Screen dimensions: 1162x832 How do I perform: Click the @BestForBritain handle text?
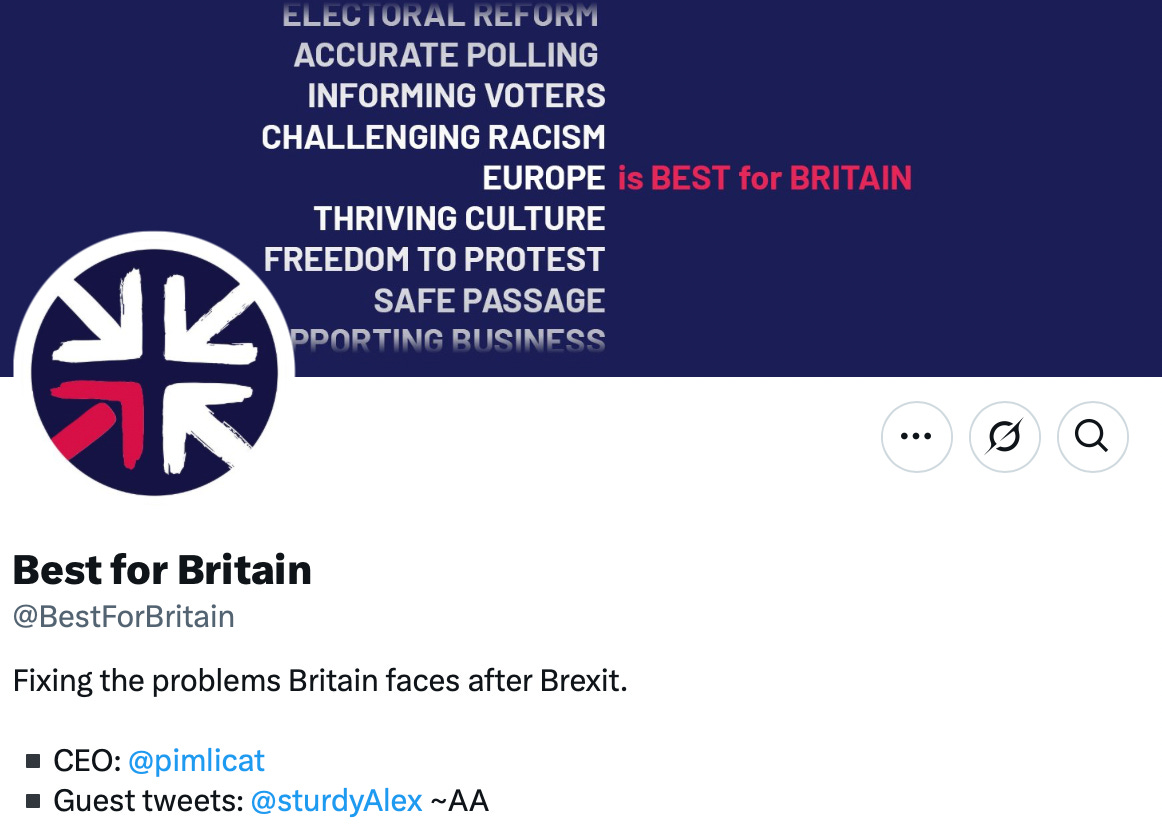(x=123, y=616)
